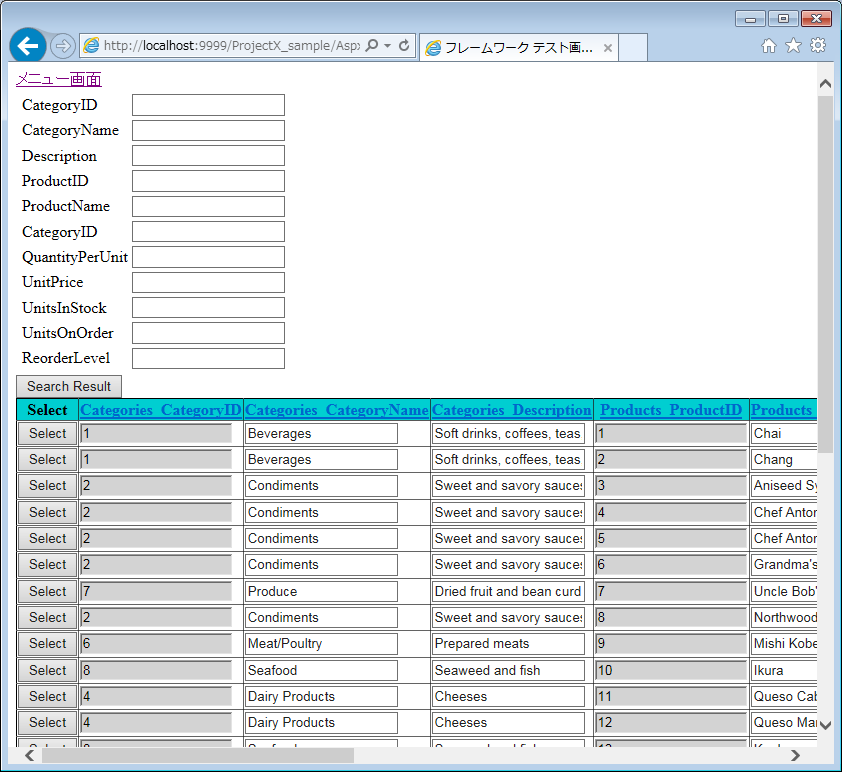Click Select button for the Ikura row
This screenshot has height=772, width=842.
[47, 670]
